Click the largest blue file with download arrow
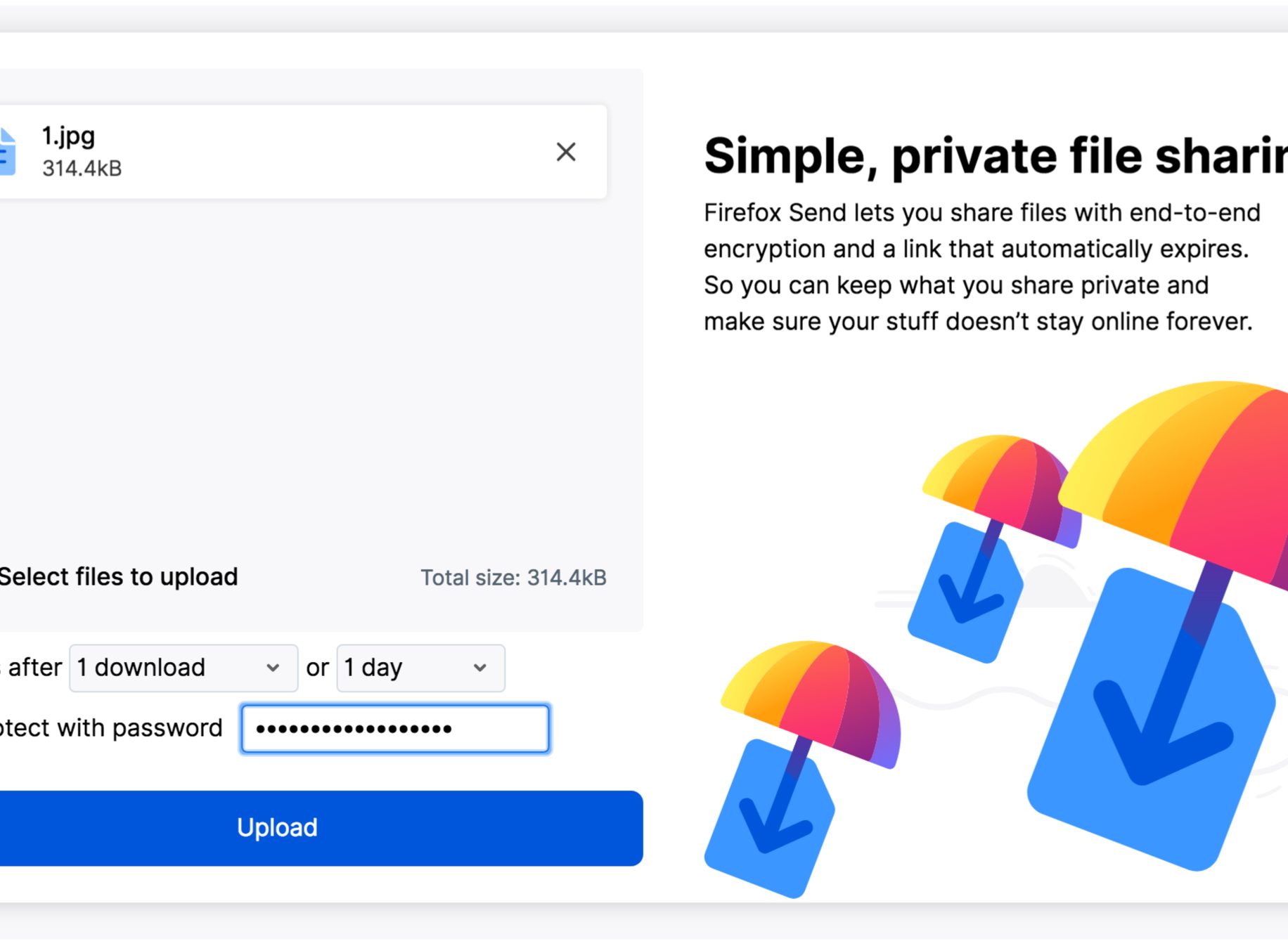1288x946 pixels. 1152,719
